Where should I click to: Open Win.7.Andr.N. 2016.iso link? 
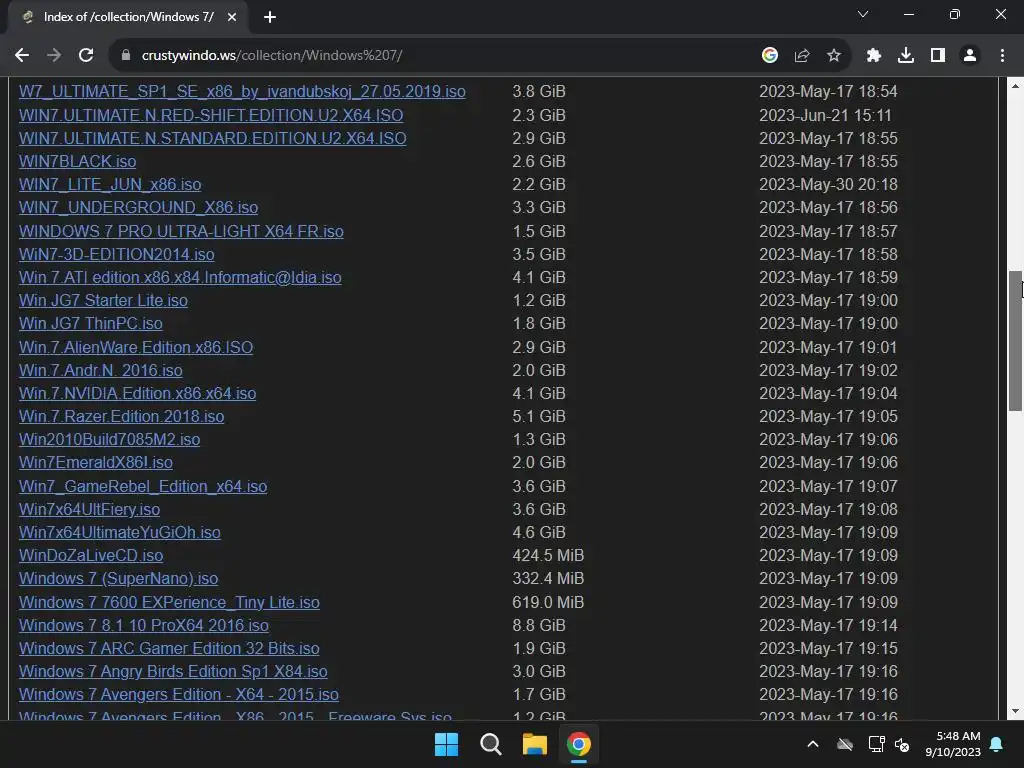101,370
